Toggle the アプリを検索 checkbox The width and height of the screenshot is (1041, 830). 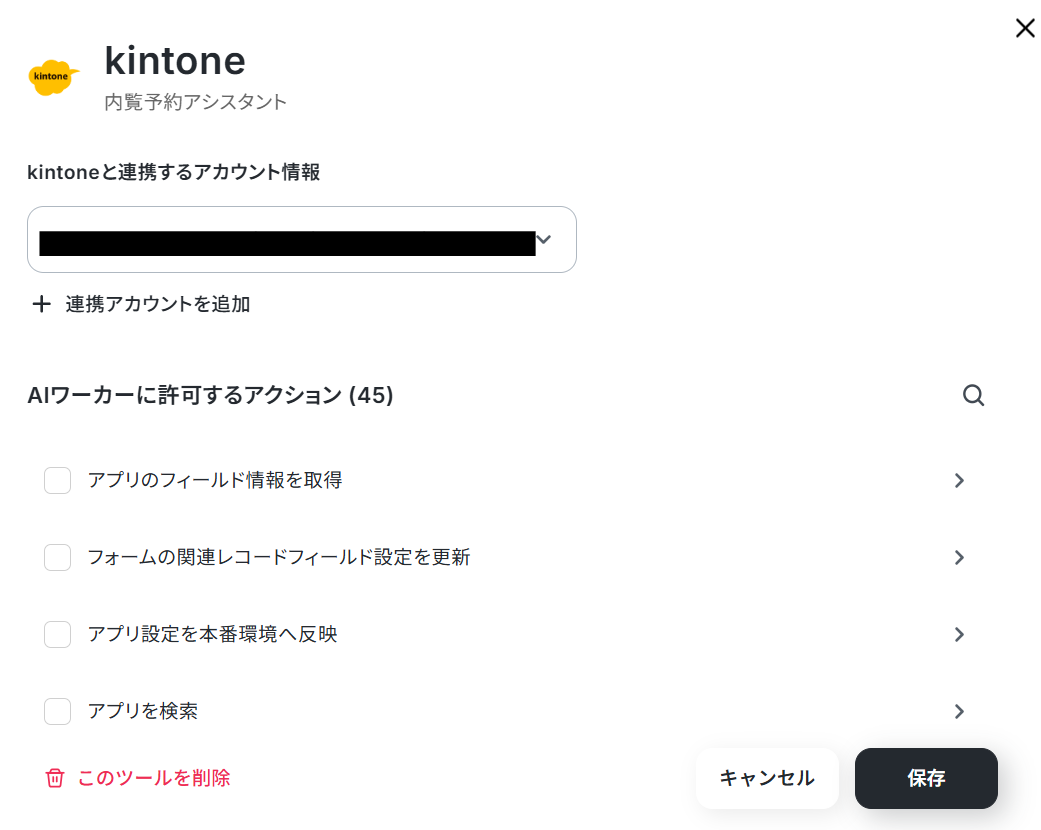pyautogui.click(x=58, y=711)
